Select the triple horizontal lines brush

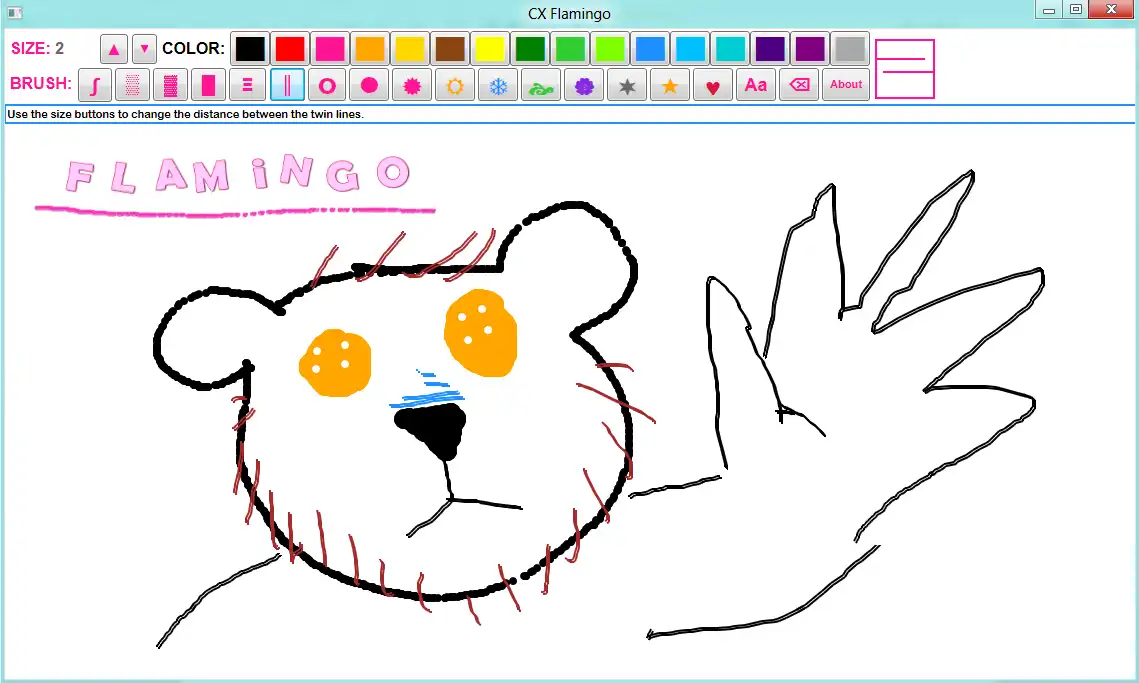click(247, 85)
